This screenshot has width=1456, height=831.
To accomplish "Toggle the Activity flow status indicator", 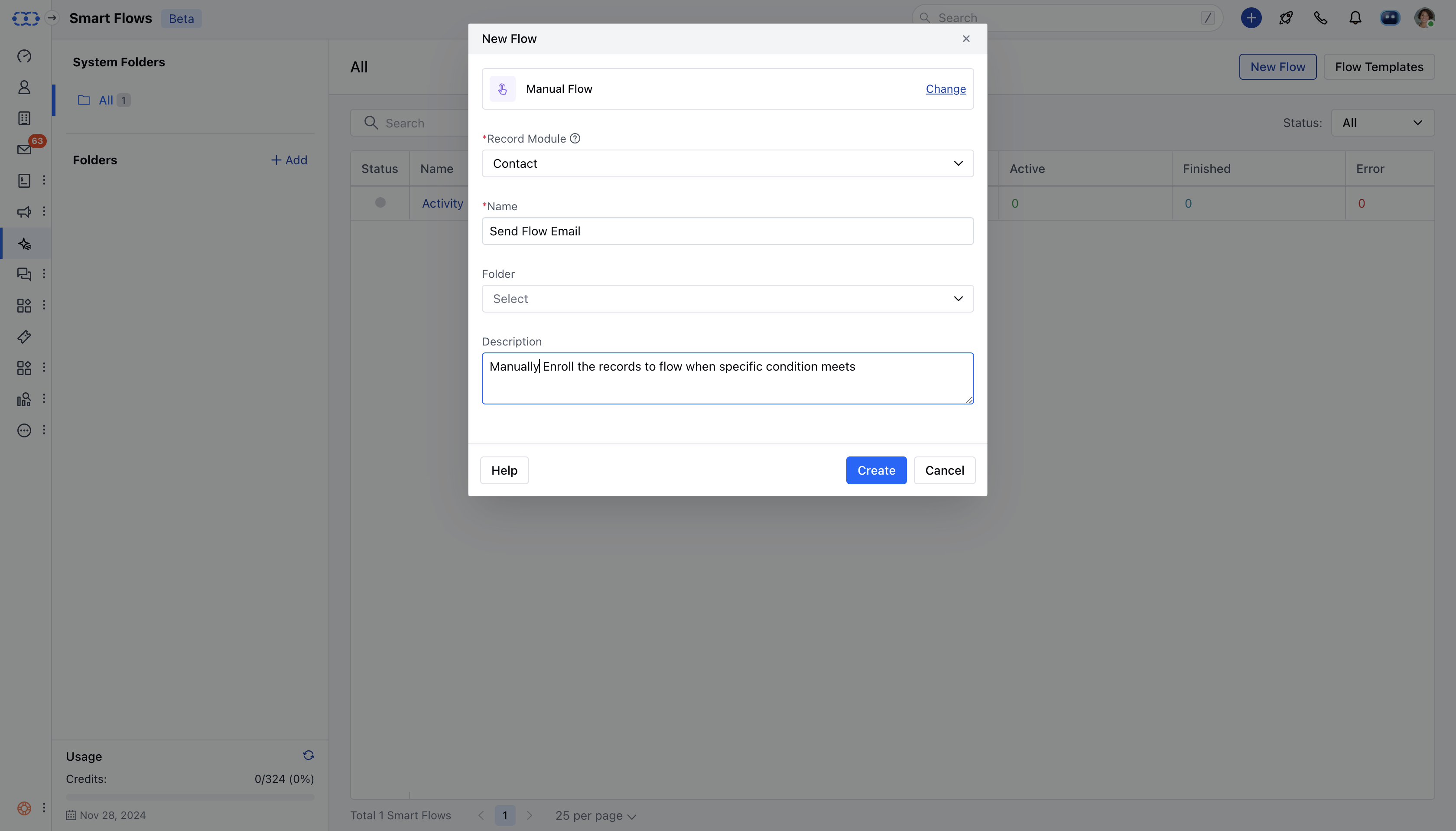I will [380, 203].
